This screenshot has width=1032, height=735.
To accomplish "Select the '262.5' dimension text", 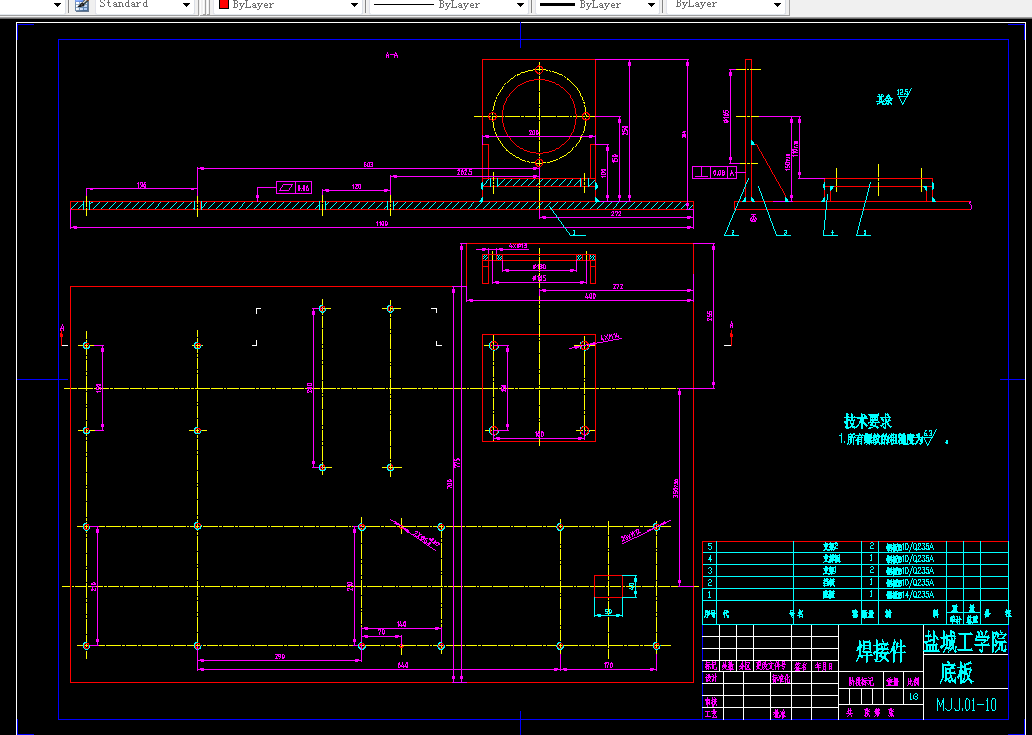I will 464,172.
